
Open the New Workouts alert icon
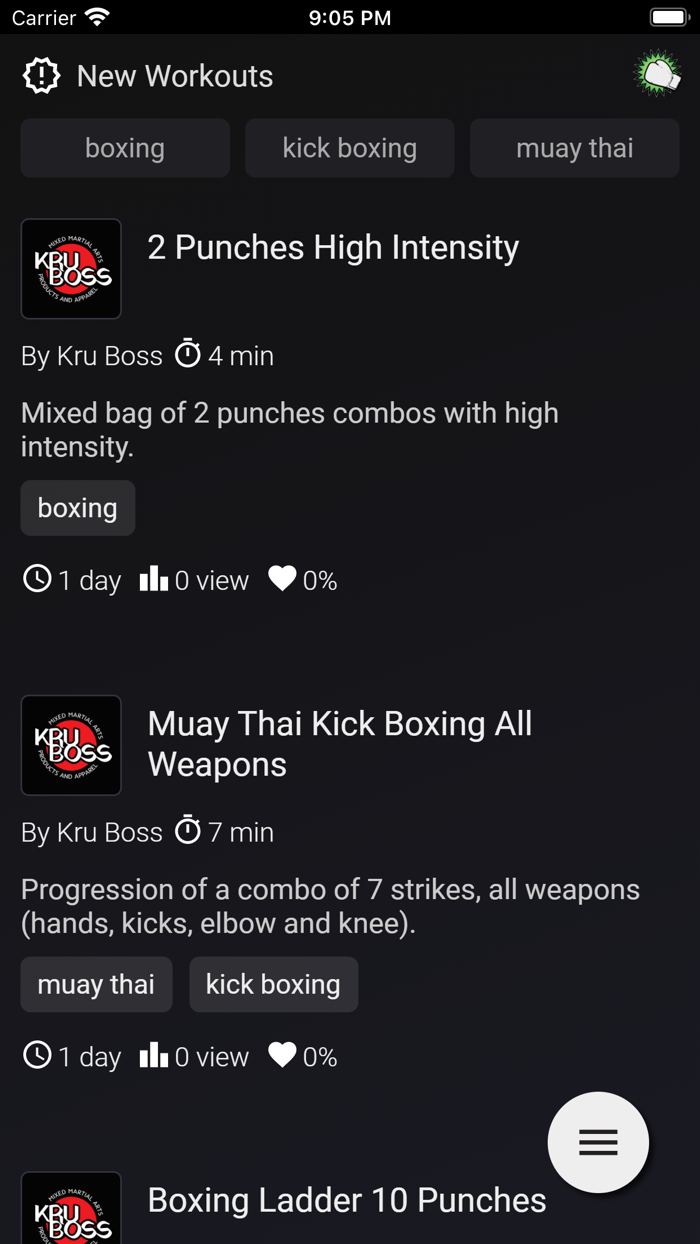pos(40,74)
